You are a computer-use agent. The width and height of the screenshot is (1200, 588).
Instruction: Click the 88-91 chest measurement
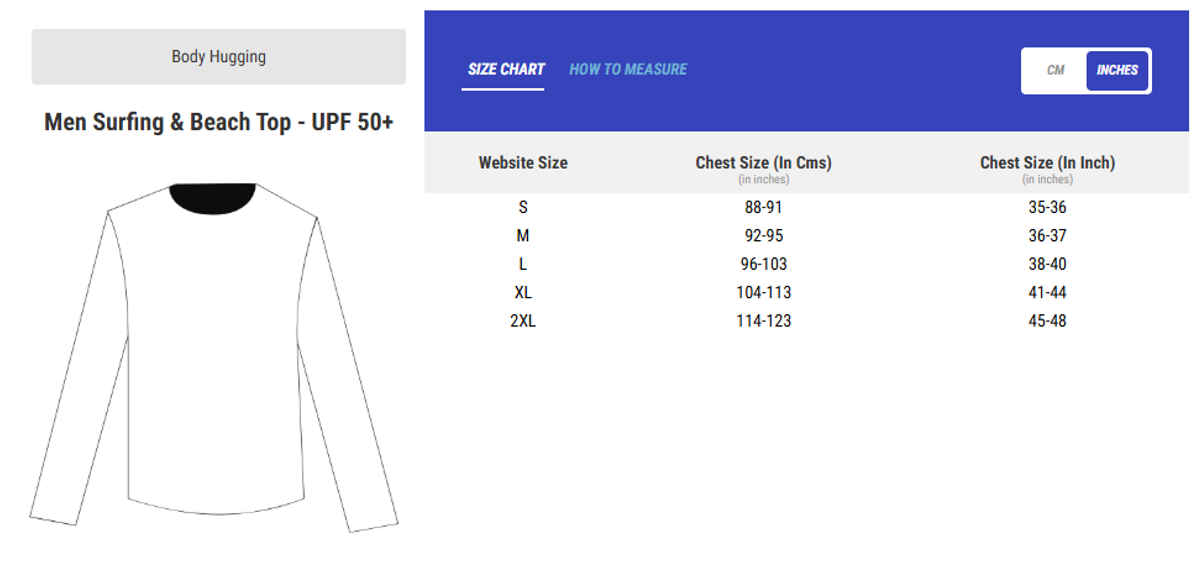(763, 208)
